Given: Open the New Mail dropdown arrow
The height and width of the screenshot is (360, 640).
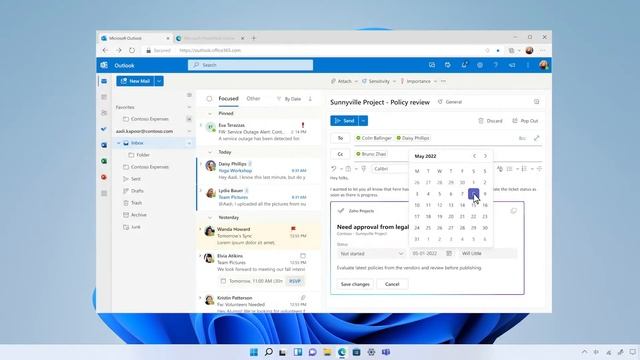Looking at the screenshot, I should click(x=159, y=81).
